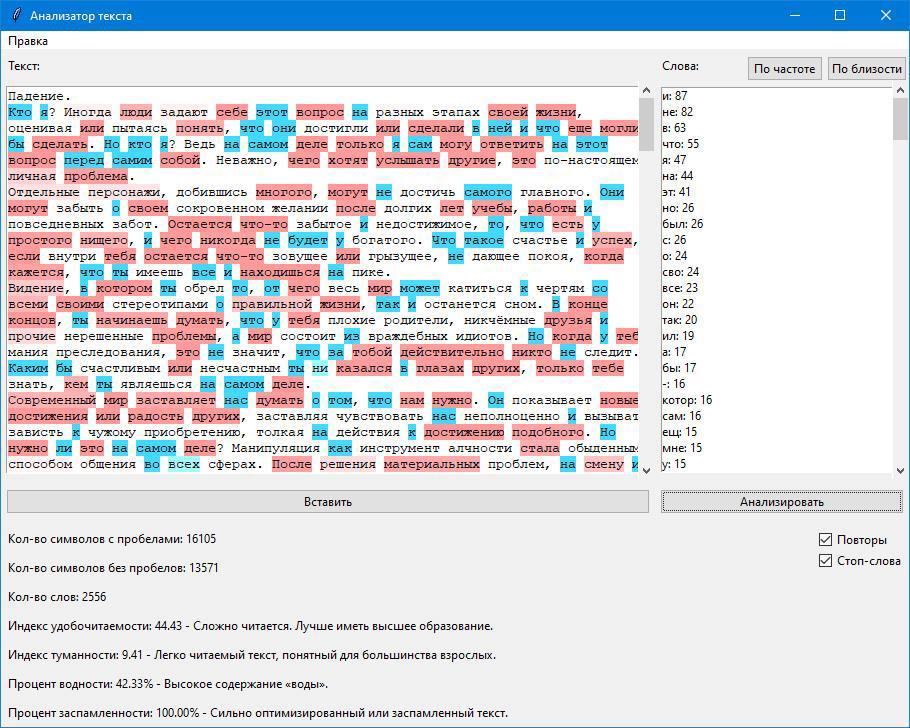
Task: Click the text area's scroll down arrow
Action: point(645,469)
